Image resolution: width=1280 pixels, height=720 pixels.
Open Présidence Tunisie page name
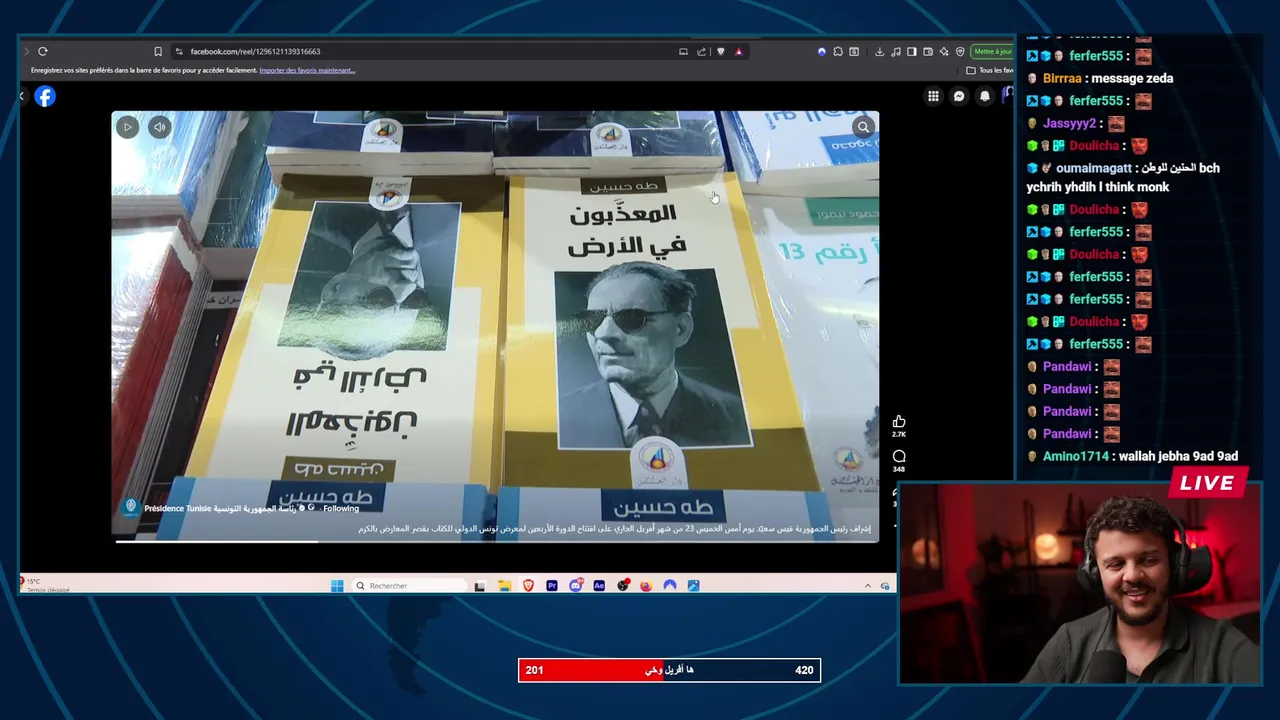(x=221, y=508)
